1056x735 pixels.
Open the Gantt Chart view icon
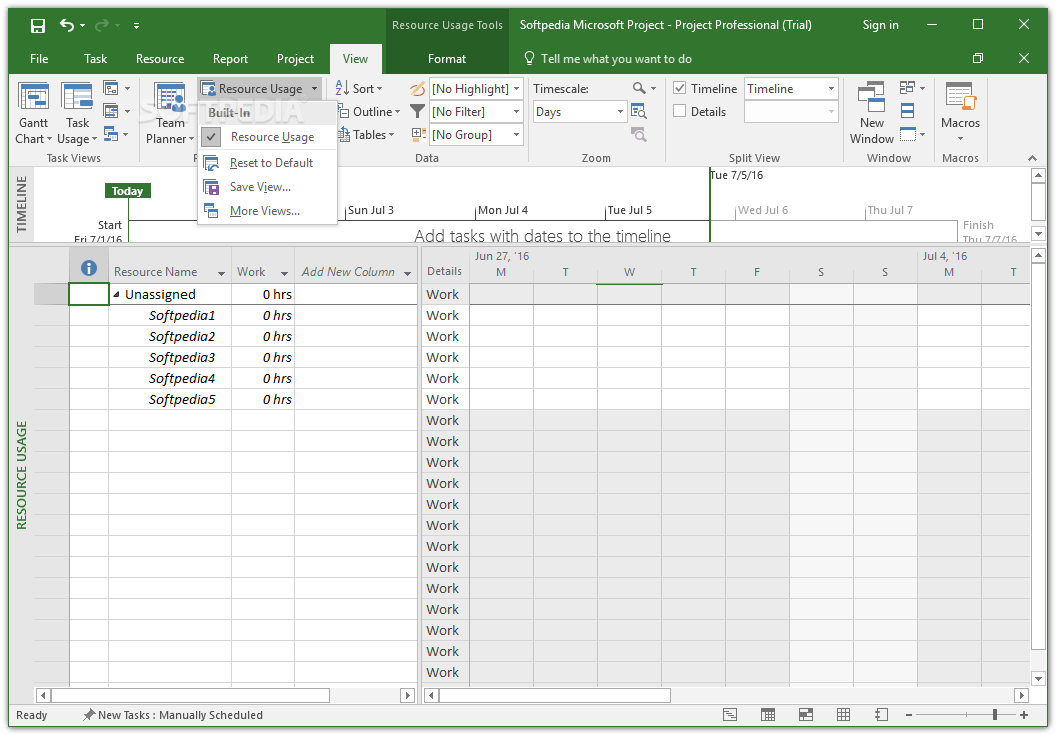click(x=33, y=96)
